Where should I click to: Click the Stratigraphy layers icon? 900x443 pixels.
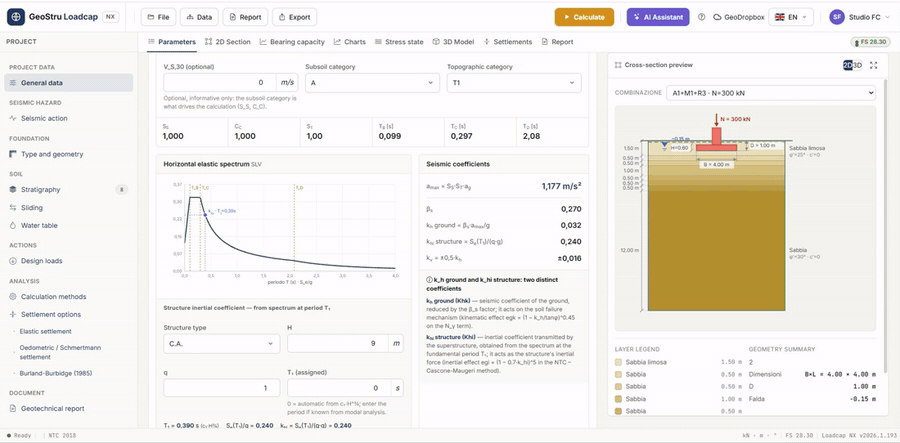point(13,189)
